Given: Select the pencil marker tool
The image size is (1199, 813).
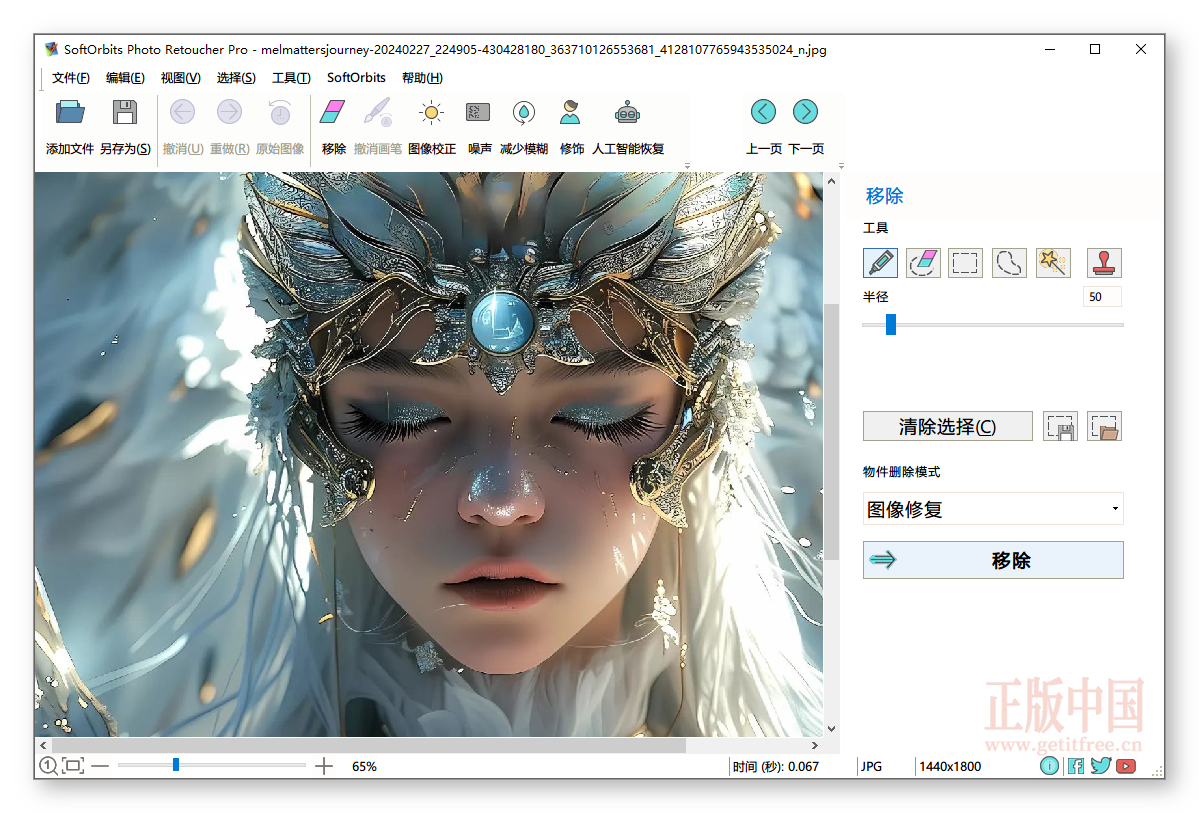Looking at the screenshot, I should [x=880, y=263].
